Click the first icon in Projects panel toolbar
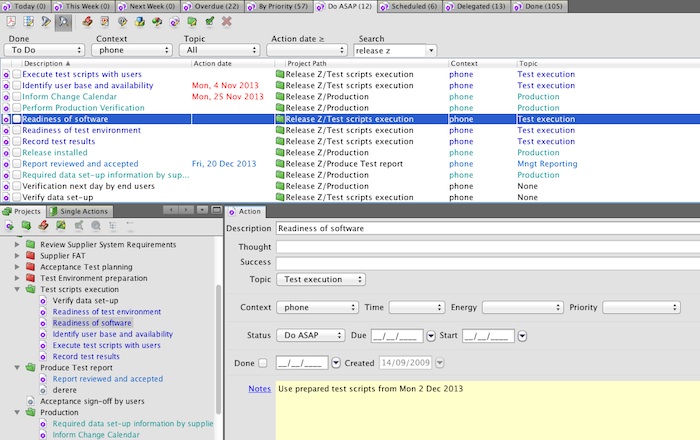 pyautogui.click(x=9, y=227)
